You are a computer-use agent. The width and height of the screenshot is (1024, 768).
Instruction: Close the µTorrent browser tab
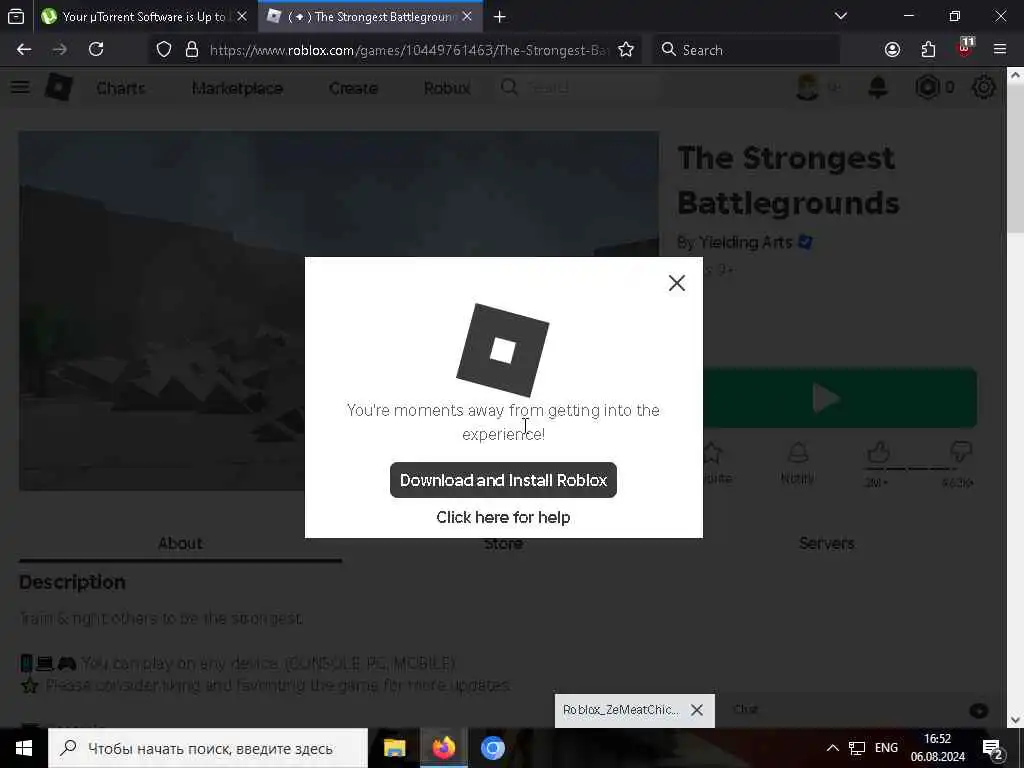pos(242,16)
